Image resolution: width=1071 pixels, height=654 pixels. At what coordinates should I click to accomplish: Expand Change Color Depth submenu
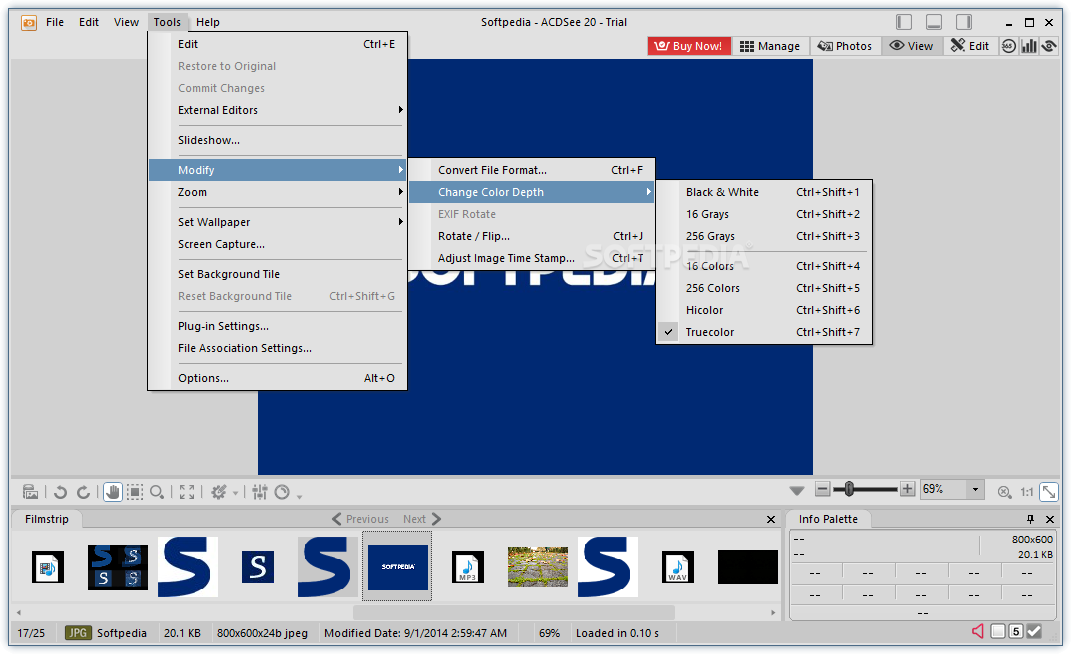click(x=531, y=192)
